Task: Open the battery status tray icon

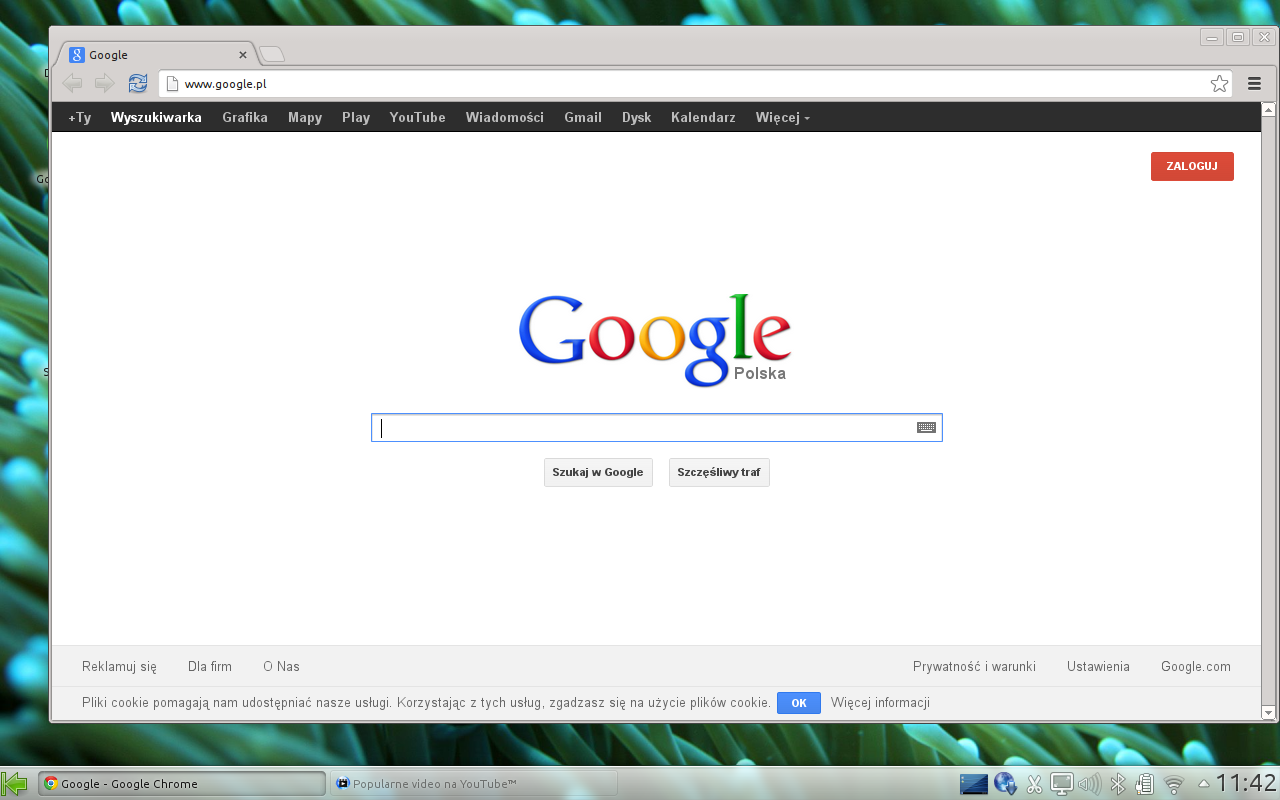Action: [1146, 784]
